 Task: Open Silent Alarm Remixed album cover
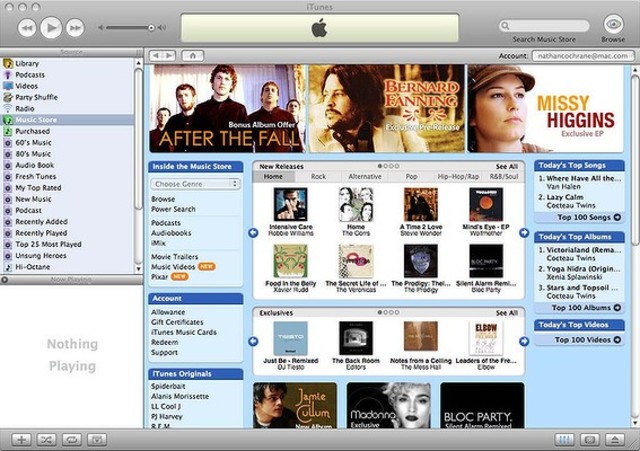(486, 261)
